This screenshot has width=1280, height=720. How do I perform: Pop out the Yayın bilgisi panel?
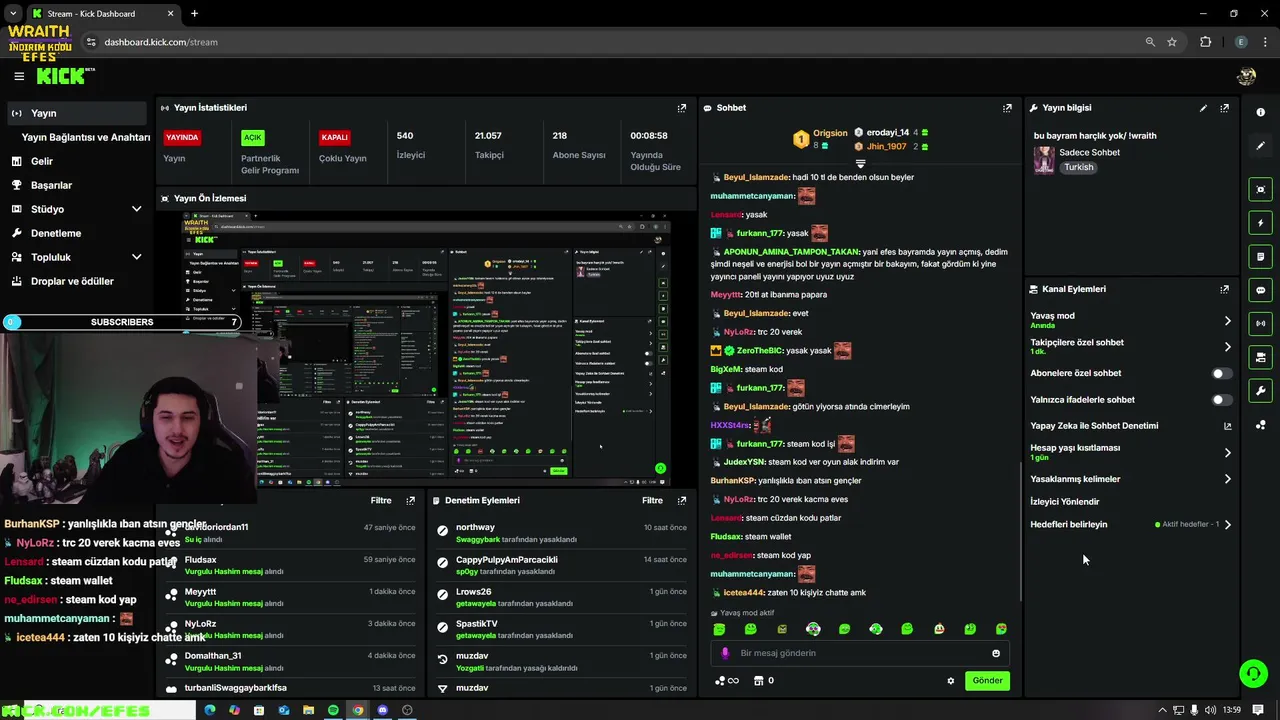[1224, 108]
